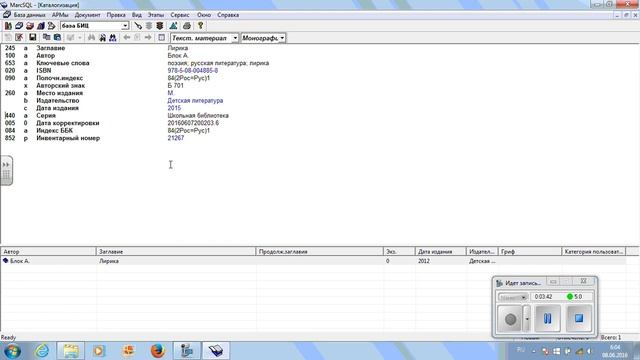
Task: Open the Текст. материал type dropdown
Action: click(235, 38)
